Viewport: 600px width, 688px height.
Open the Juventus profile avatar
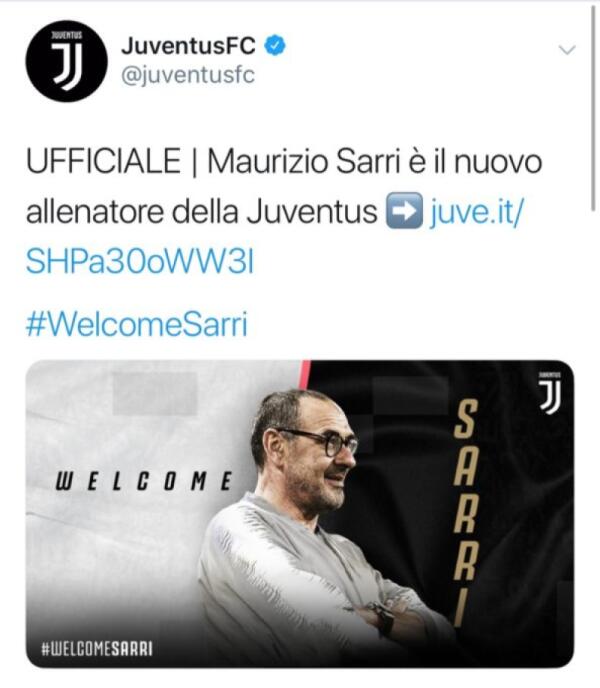[x=66, y=61]
